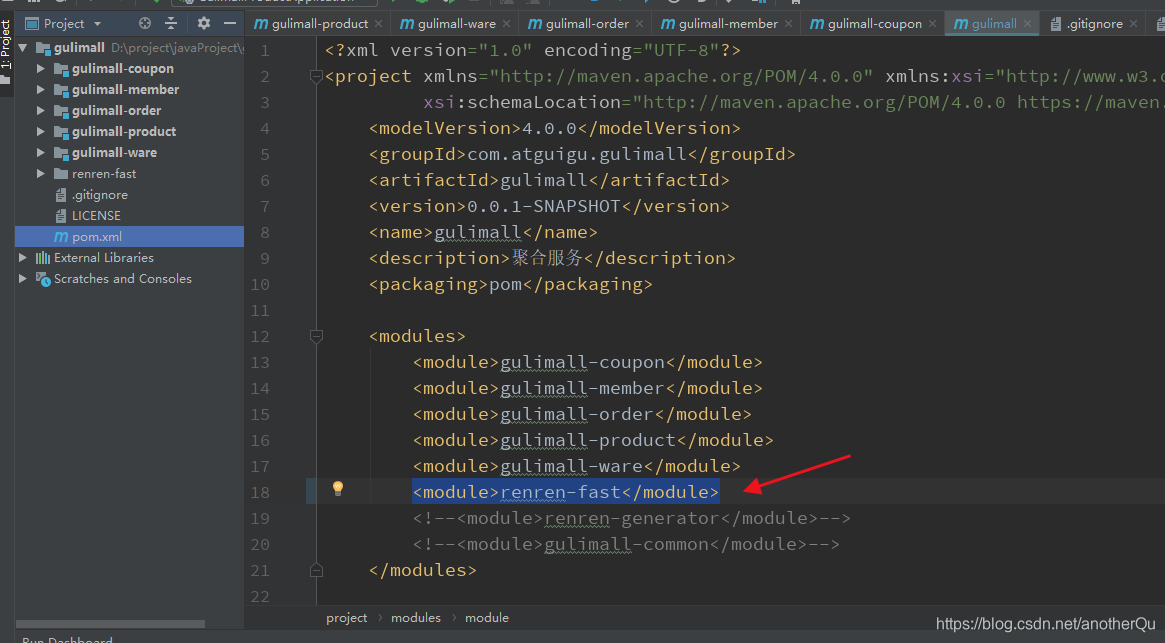The width and height of the screenshot is (1165, 643).
Task: Click the collapse all icon in Project panel
Action: (x=171, y=24)
